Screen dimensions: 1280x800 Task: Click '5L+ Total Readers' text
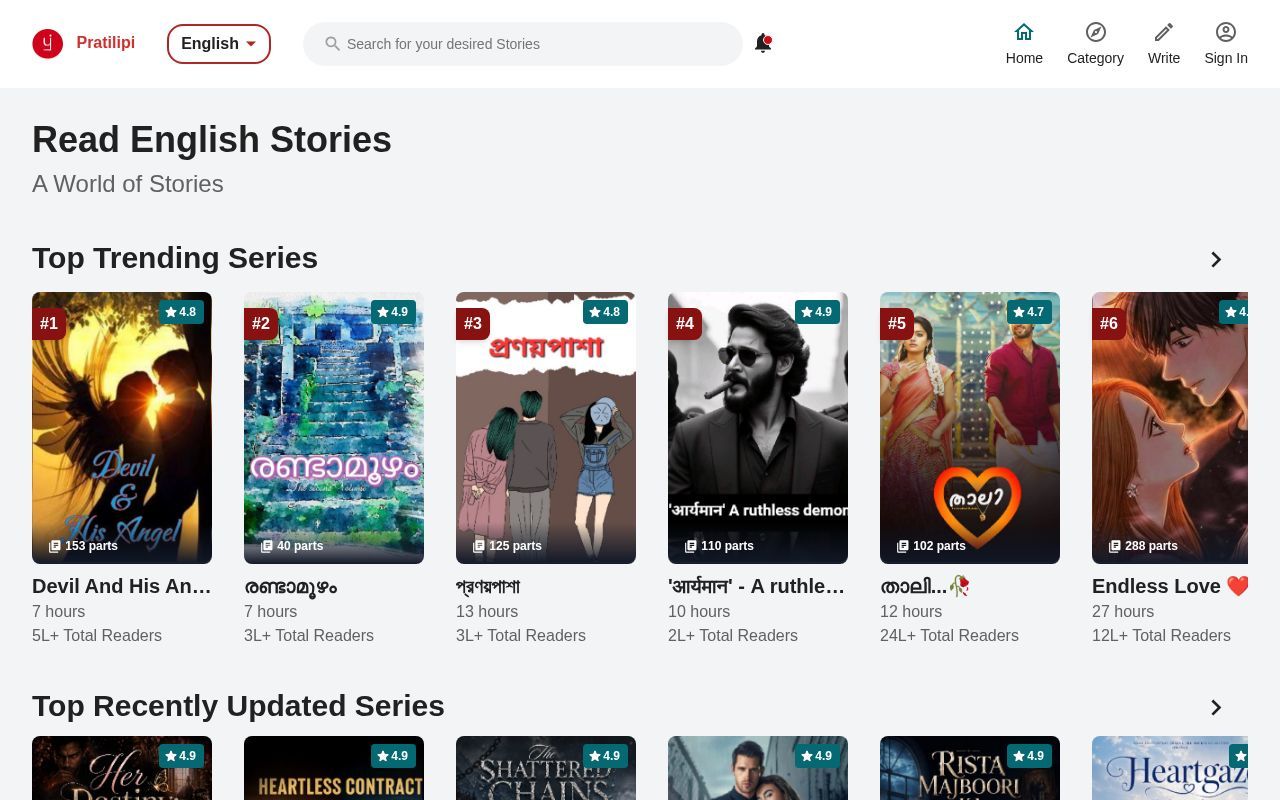pyautogui.click(x=97, y=635)
